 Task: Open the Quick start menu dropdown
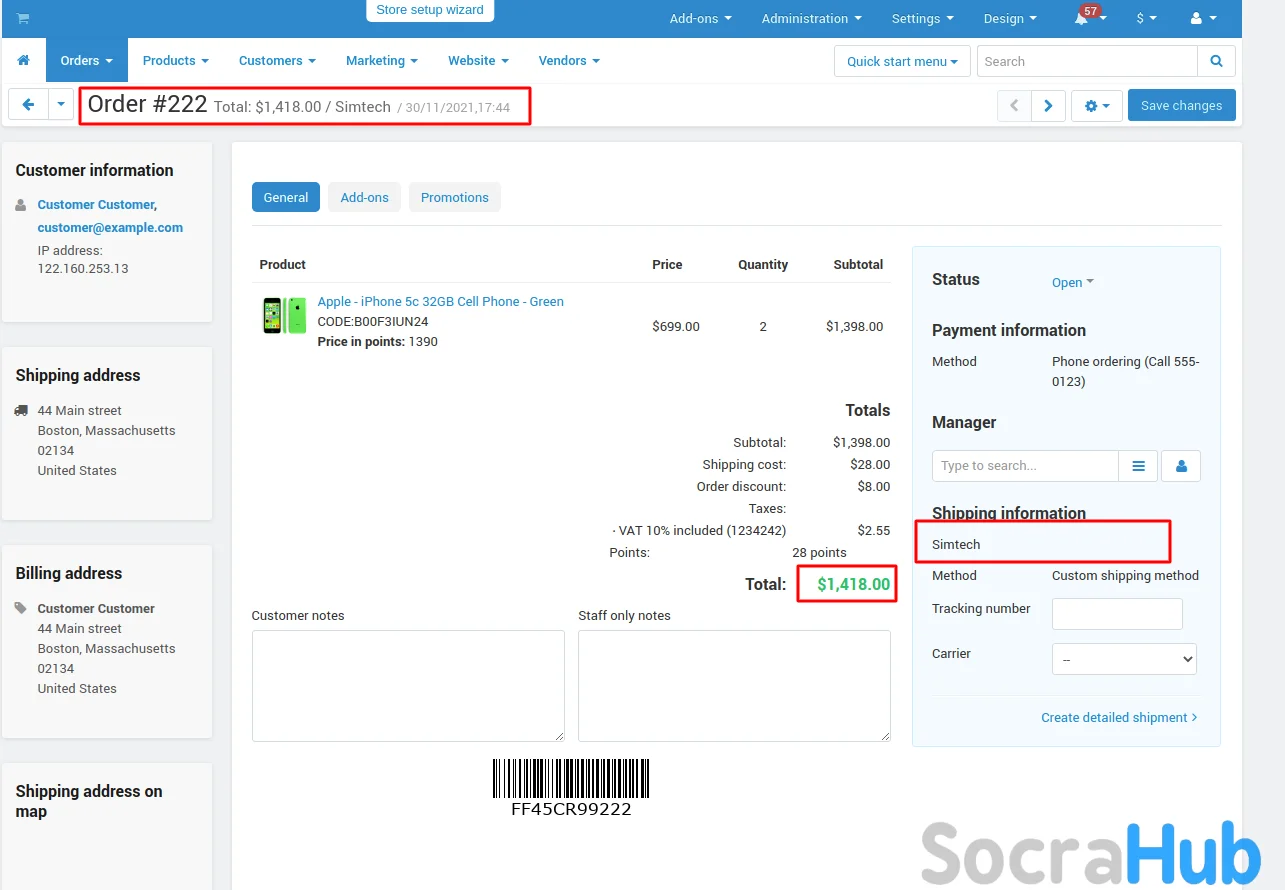[902, 61]
